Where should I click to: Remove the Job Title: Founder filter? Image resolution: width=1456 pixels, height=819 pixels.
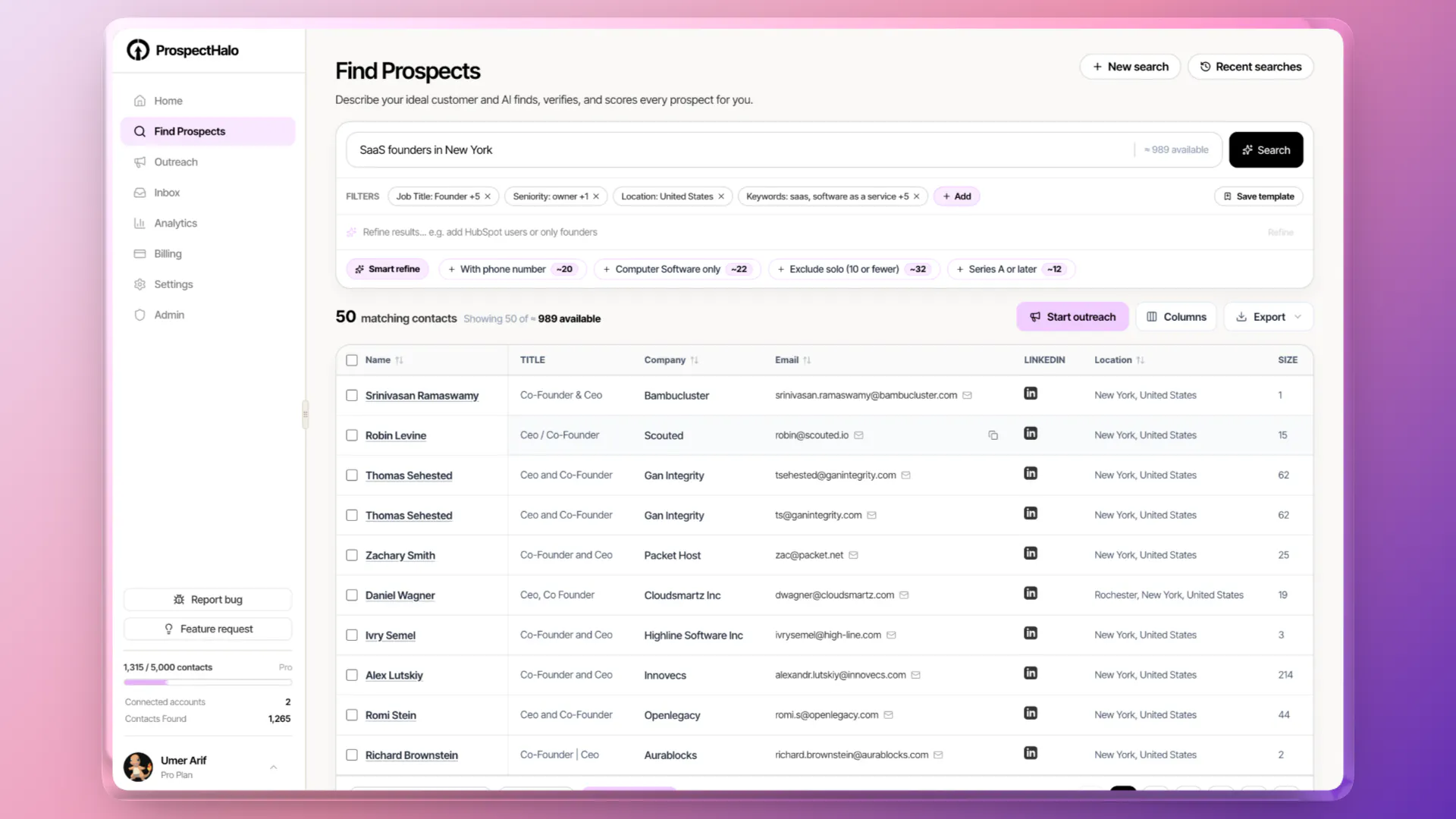[x=488, y=196]
